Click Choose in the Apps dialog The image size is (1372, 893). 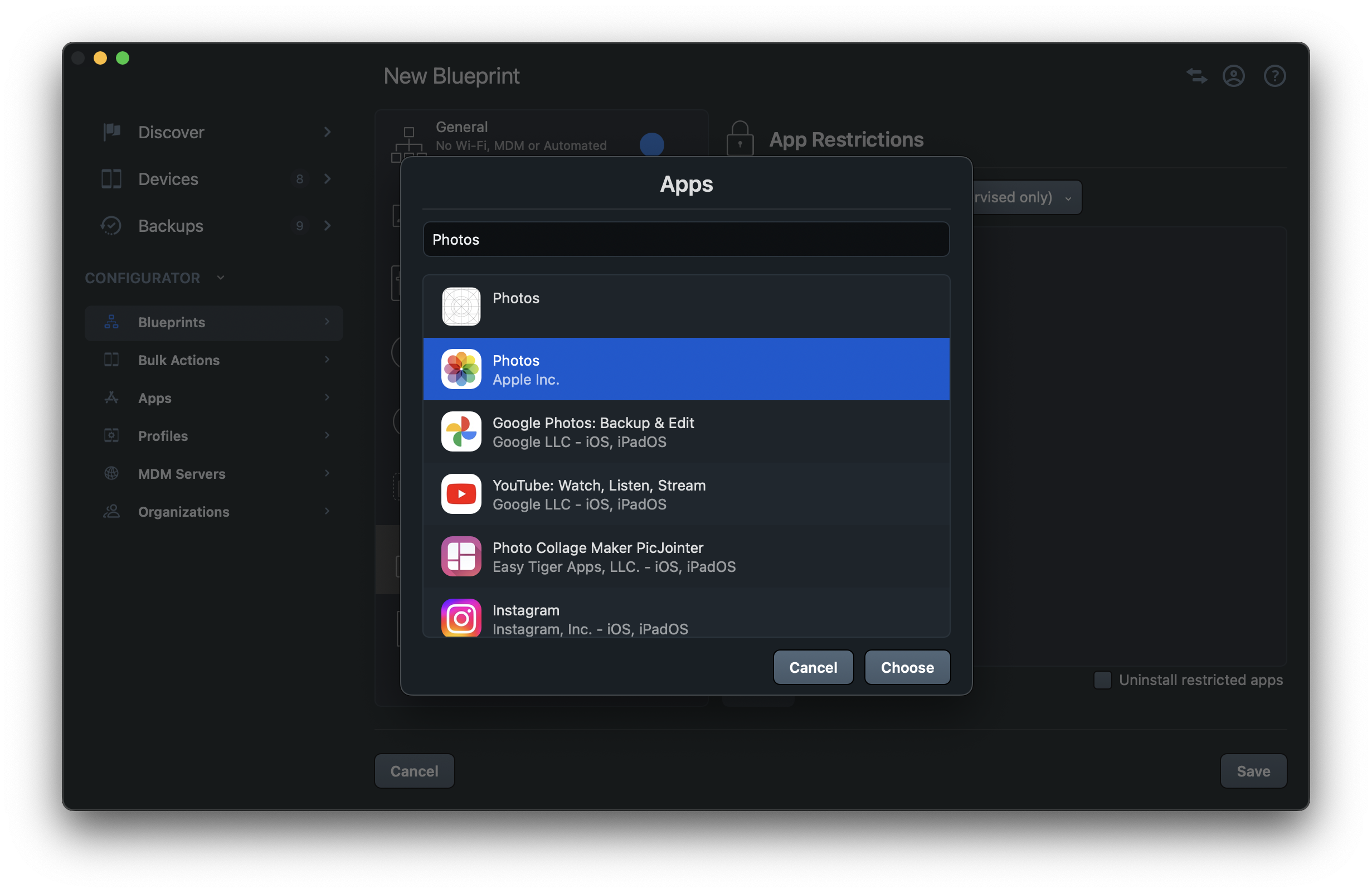coord(907,668)
